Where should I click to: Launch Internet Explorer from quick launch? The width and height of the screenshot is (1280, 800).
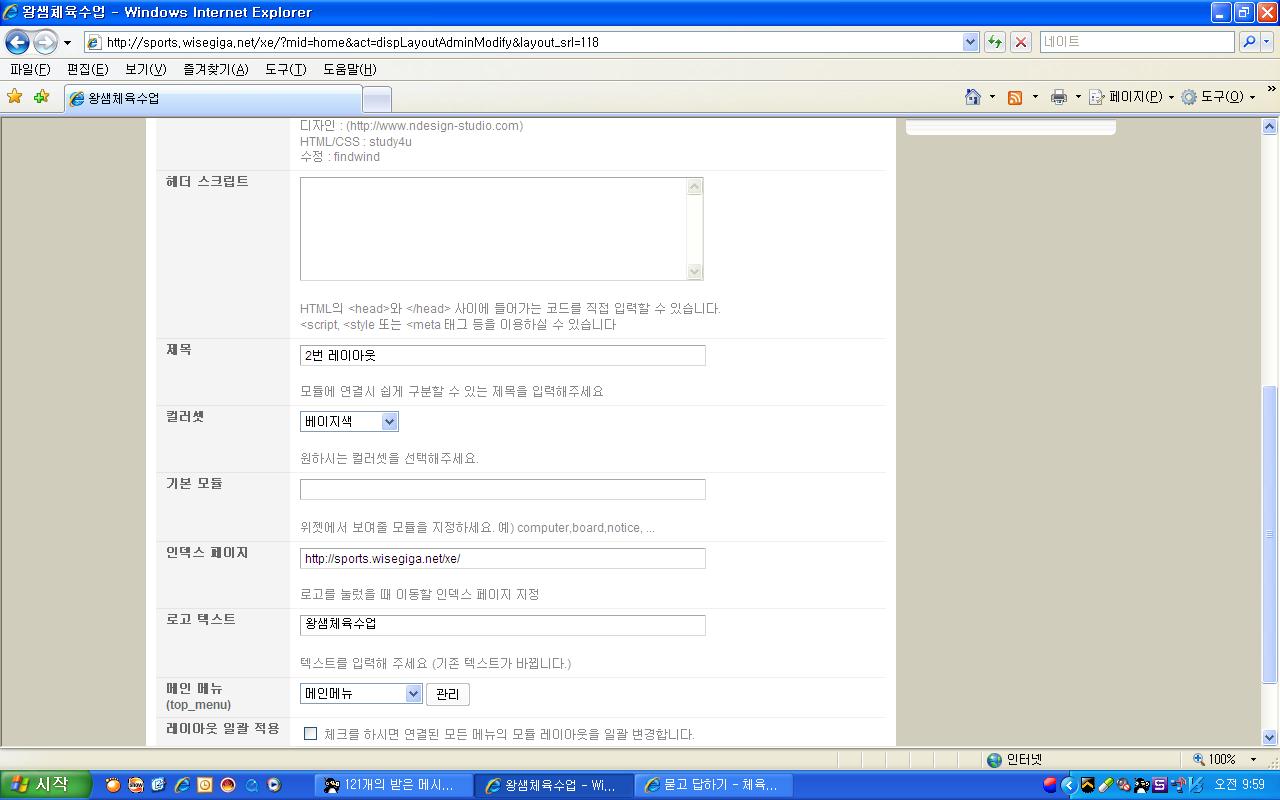[x=182, y=785]
